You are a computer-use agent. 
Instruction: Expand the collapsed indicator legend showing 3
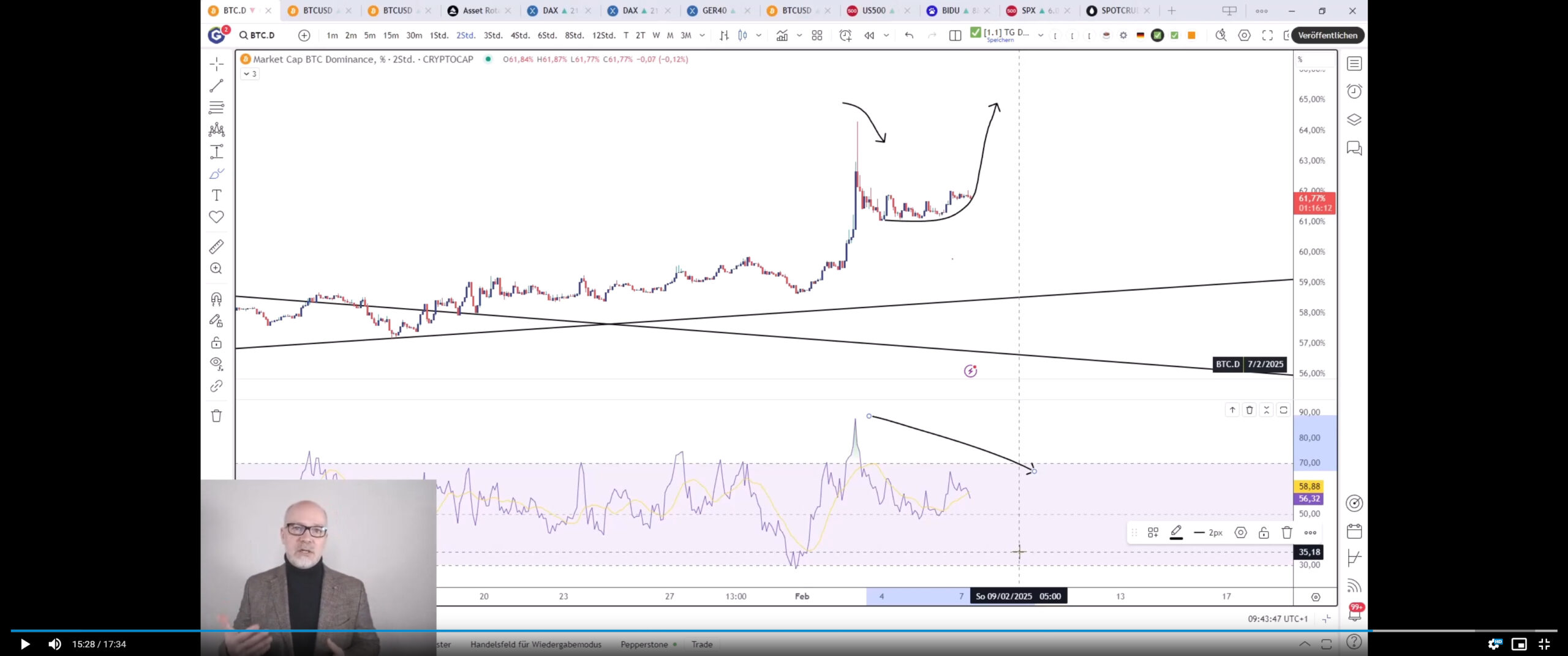tap(250, 74)
